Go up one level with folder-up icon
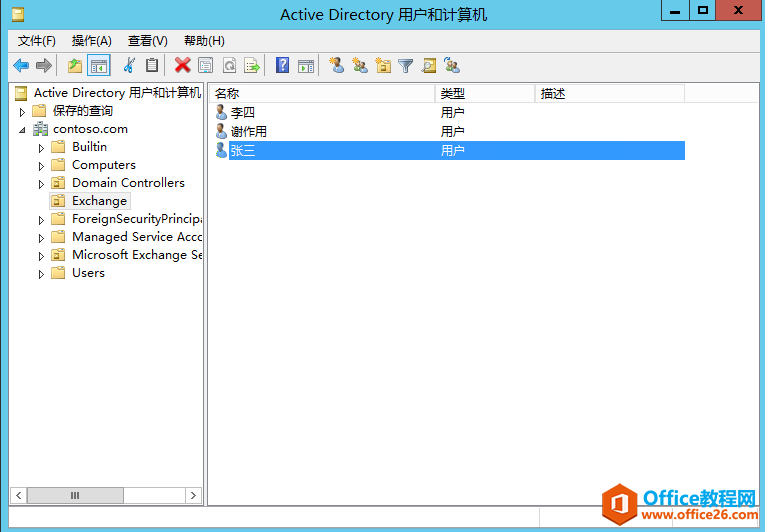 coord(75,65)
